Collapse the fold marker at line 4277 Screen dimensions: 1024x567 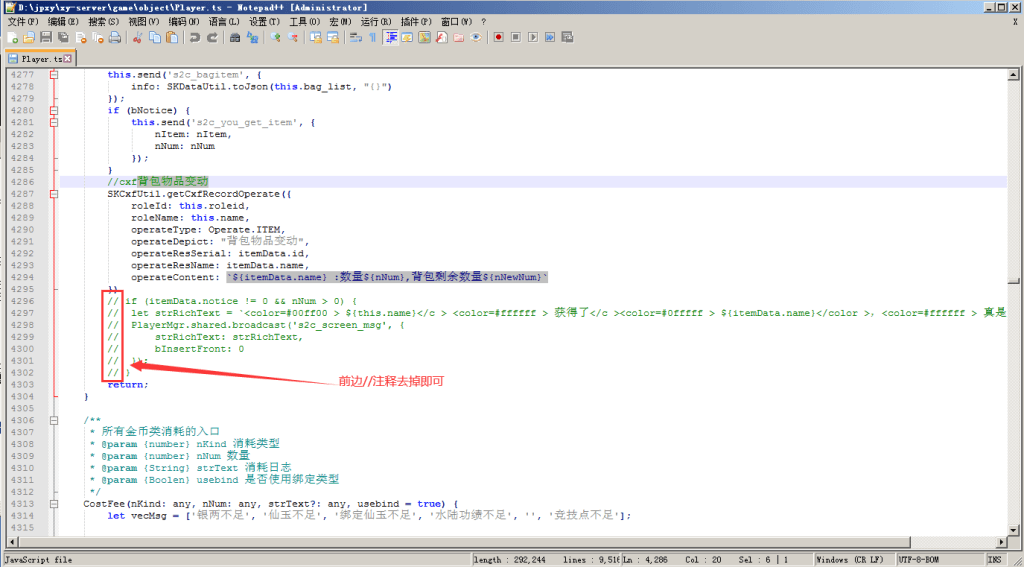coord(53,75)
